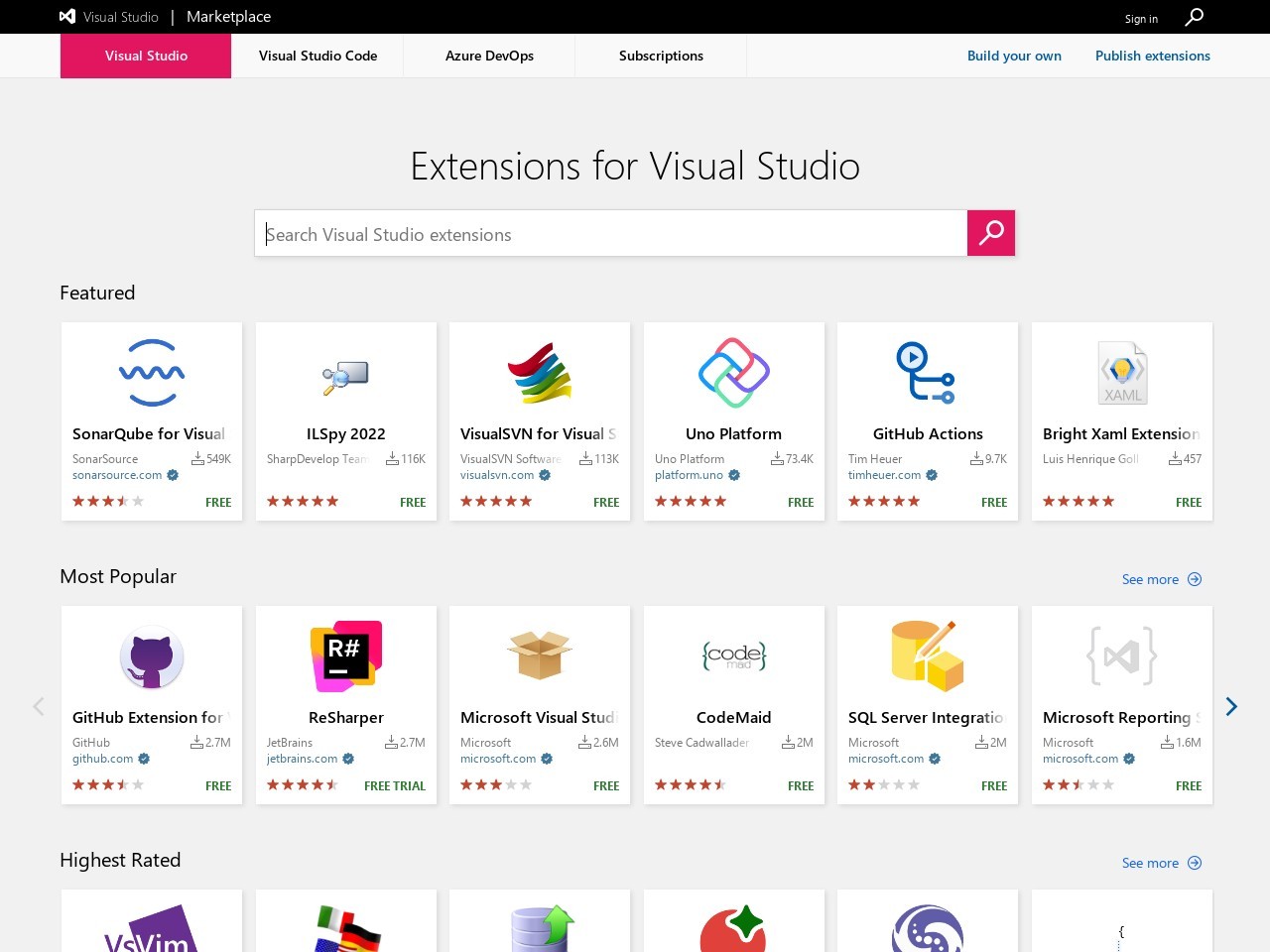
Task: Open the Publish extensions link
Action: point(1153,56)
